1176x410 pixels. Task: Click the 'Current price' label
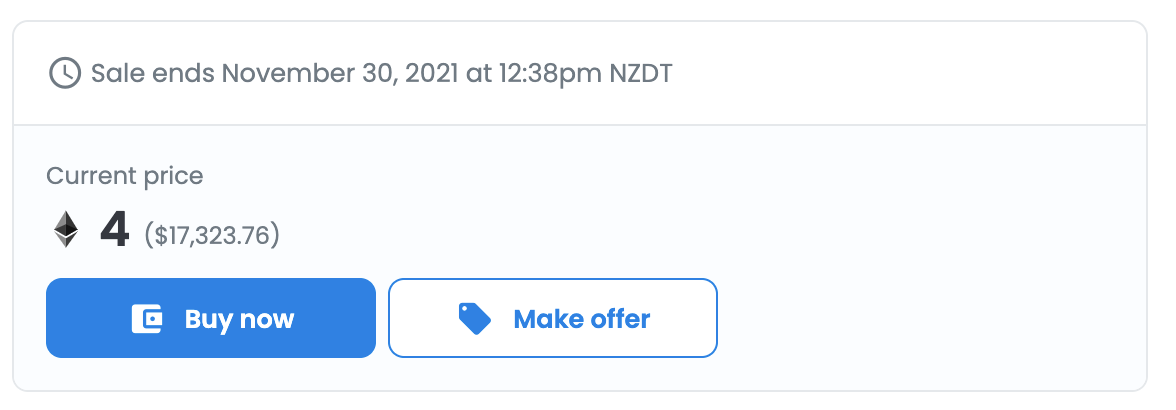[125, 176]
